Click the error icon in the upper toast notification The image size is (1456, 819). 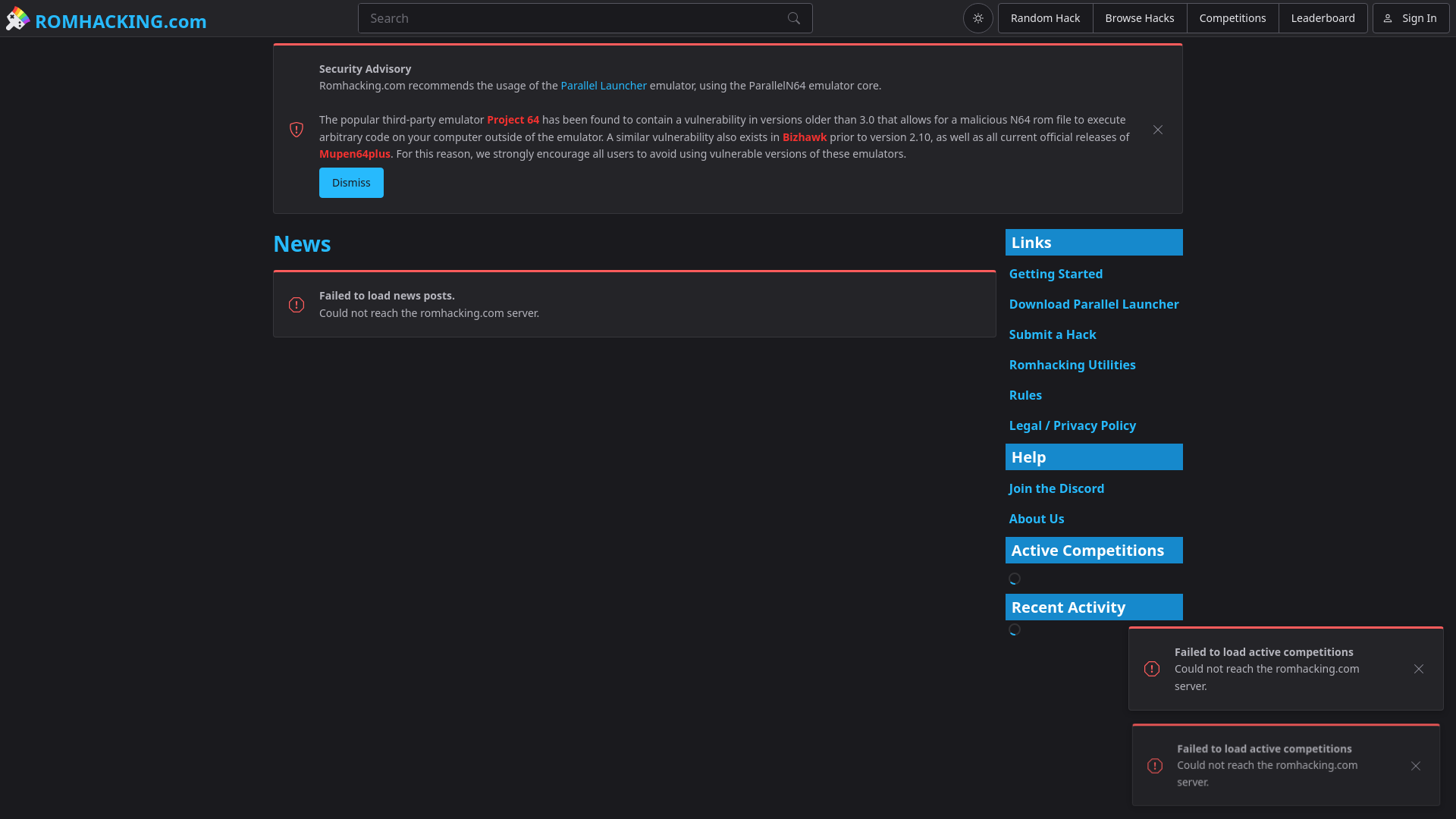[1152, 669]
